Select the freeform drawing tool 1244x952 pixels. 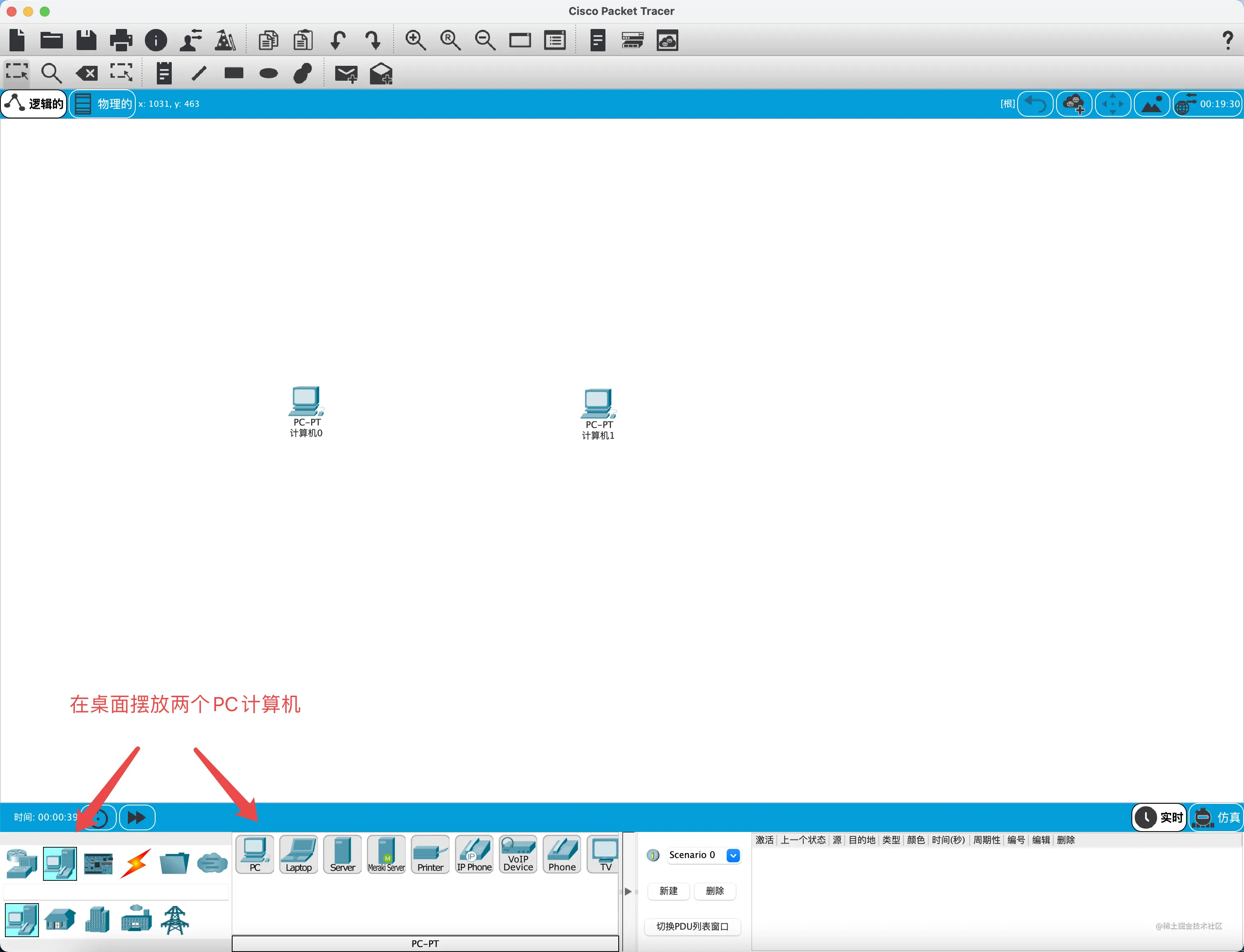(x=303, y=73)
